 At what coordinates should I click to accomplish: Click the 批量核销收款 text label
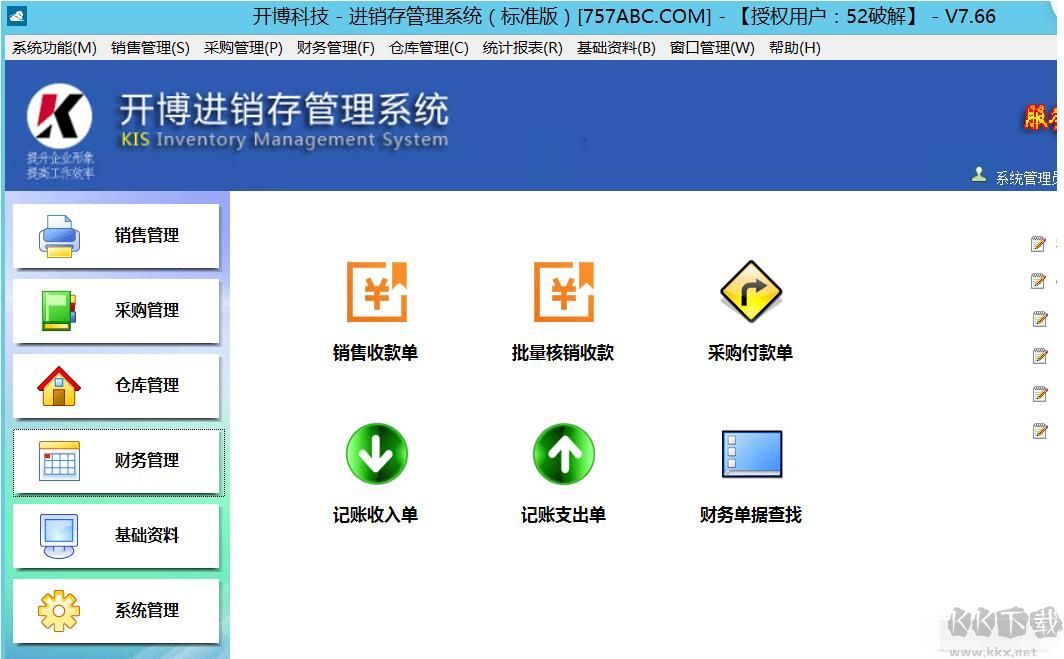(563, 353)
